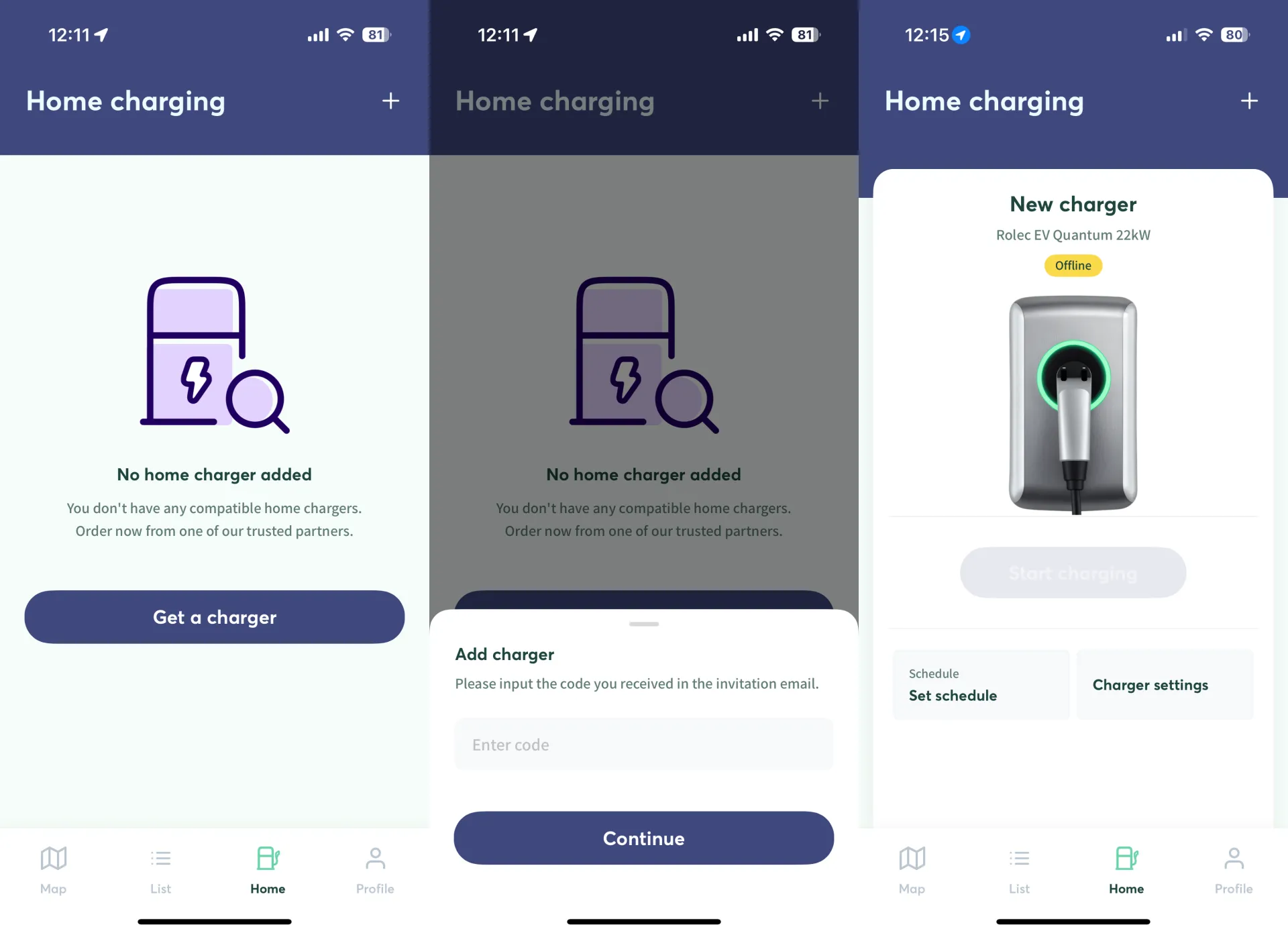Tap the Rolec EV charger image
Image resolution: width=1288 pixels, height=933 pixels.
click(x=1073, y=404)
